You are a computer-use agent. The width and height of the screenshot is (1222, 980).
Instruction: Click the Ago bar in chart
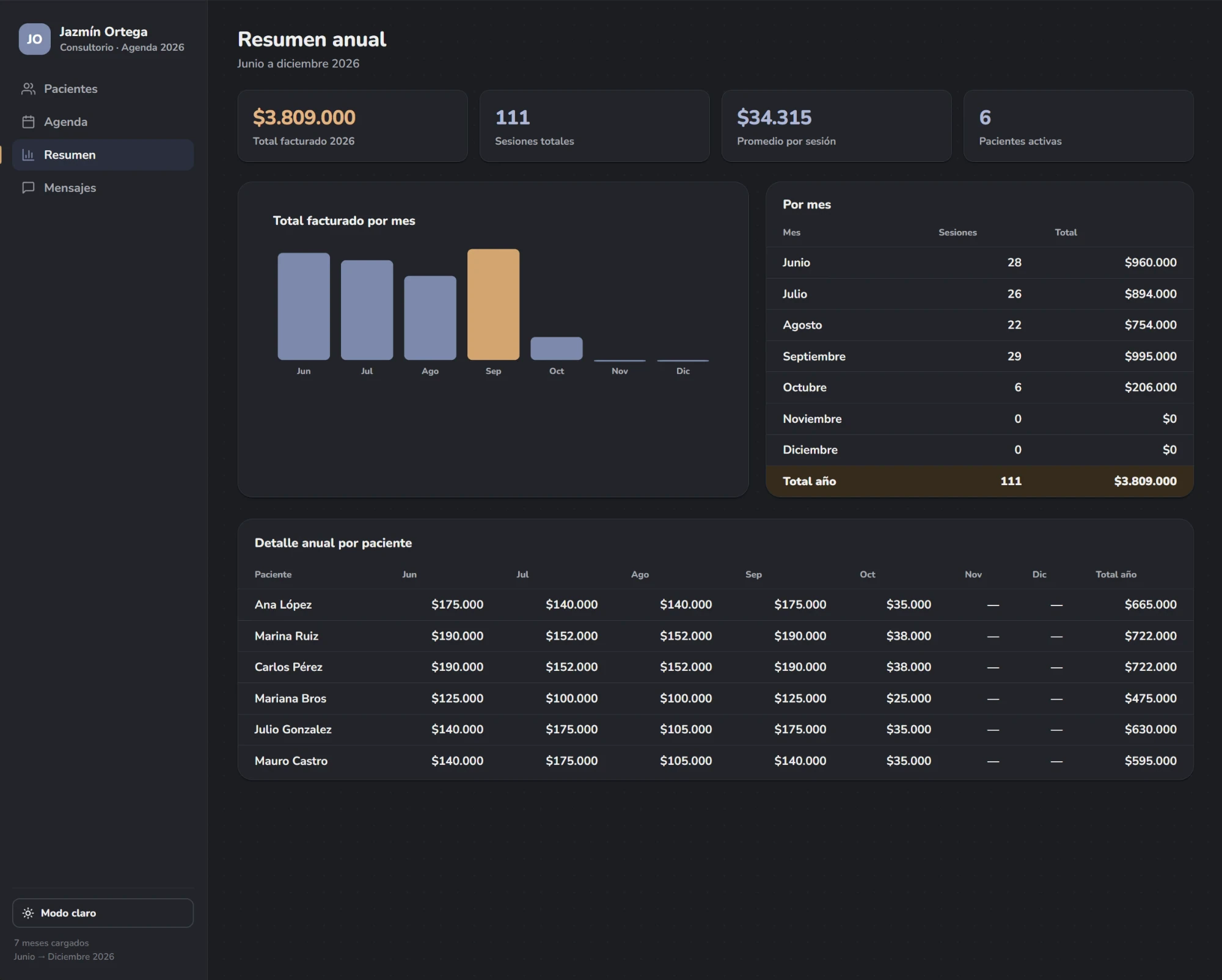click(x=430, y=318)
